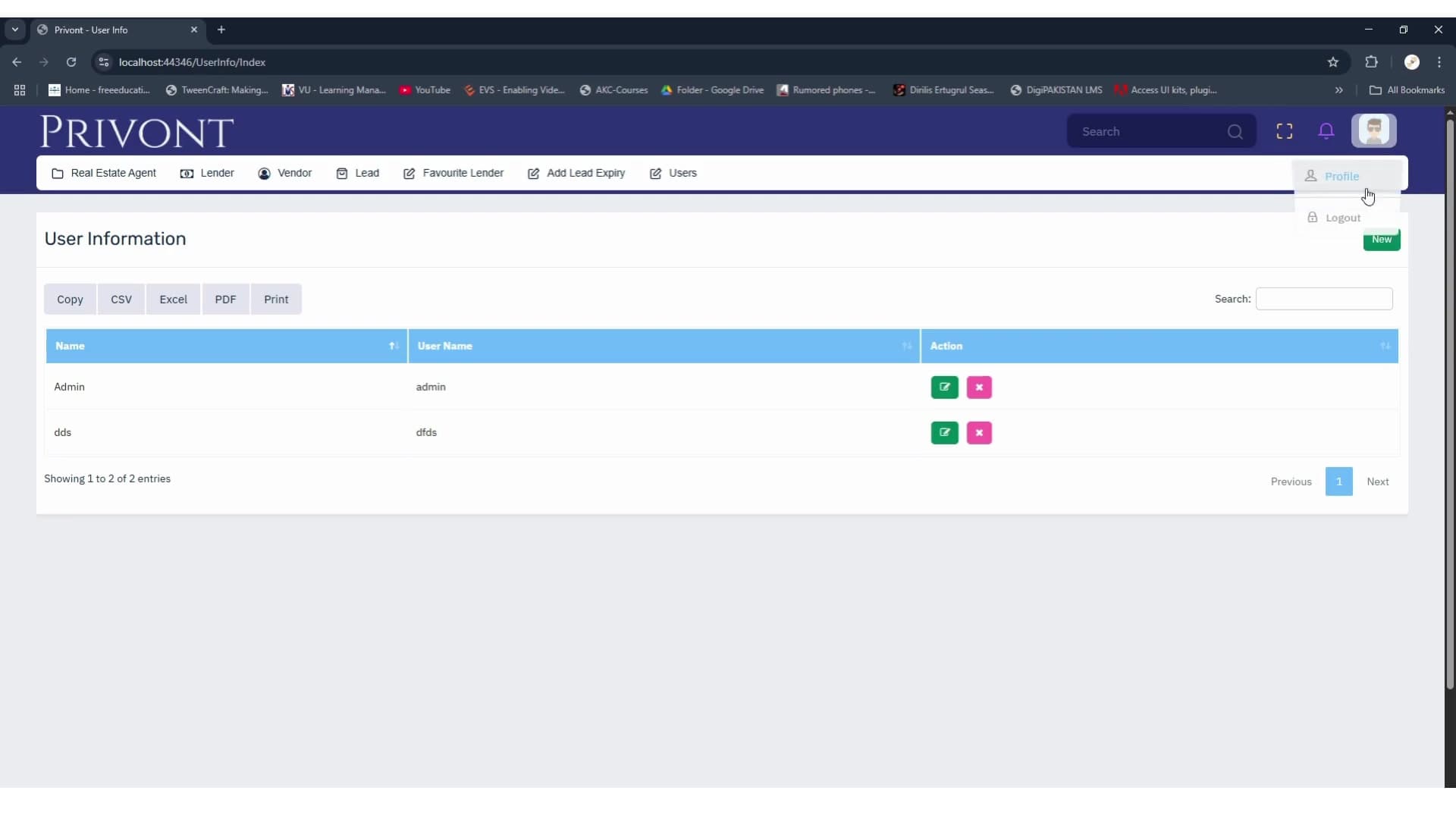The width and height of the screenshot is (1456, 819).
Task: Expand the tab search dropdown arrow
Action: pyautogui.click(x=15, y=30)
